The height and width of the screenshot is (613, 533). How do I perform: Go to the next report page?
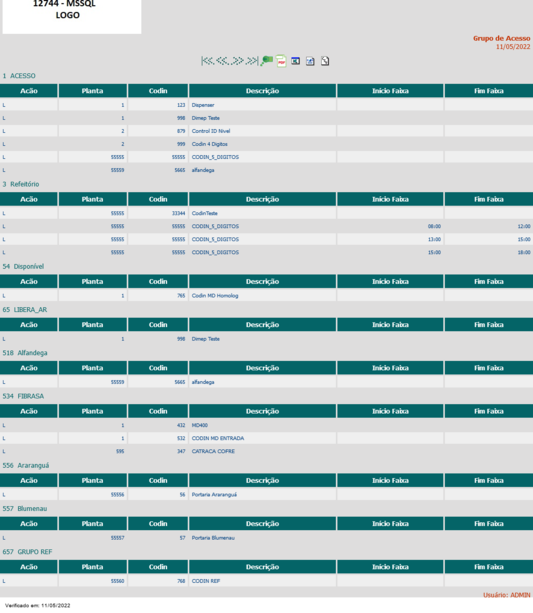tap(237, 61)
